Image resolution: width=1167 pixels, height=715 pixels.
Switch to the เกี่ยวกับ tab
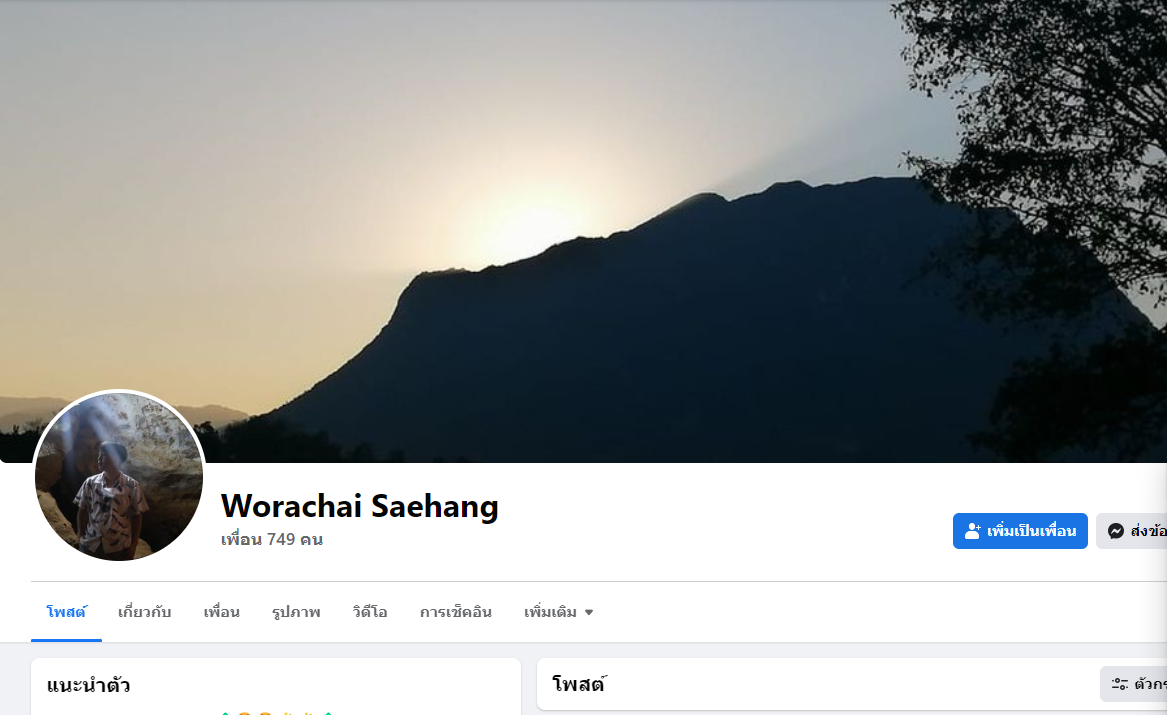[x=144, y=612]
